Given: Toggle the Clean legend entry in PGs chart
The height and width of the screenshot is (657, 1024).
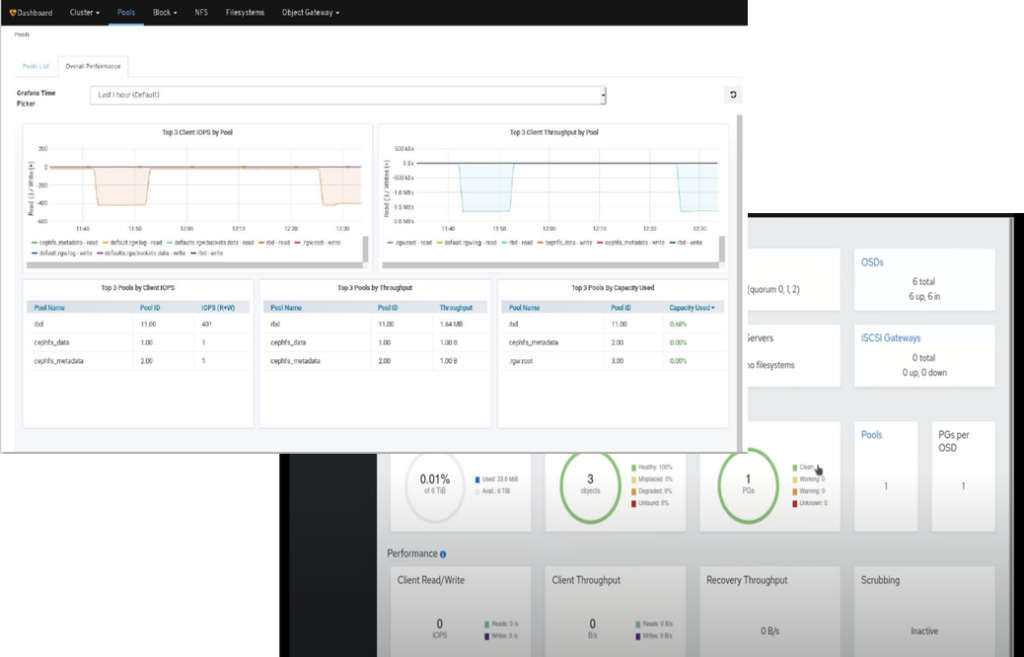Looking at the screenshot, I should [804, 467].
